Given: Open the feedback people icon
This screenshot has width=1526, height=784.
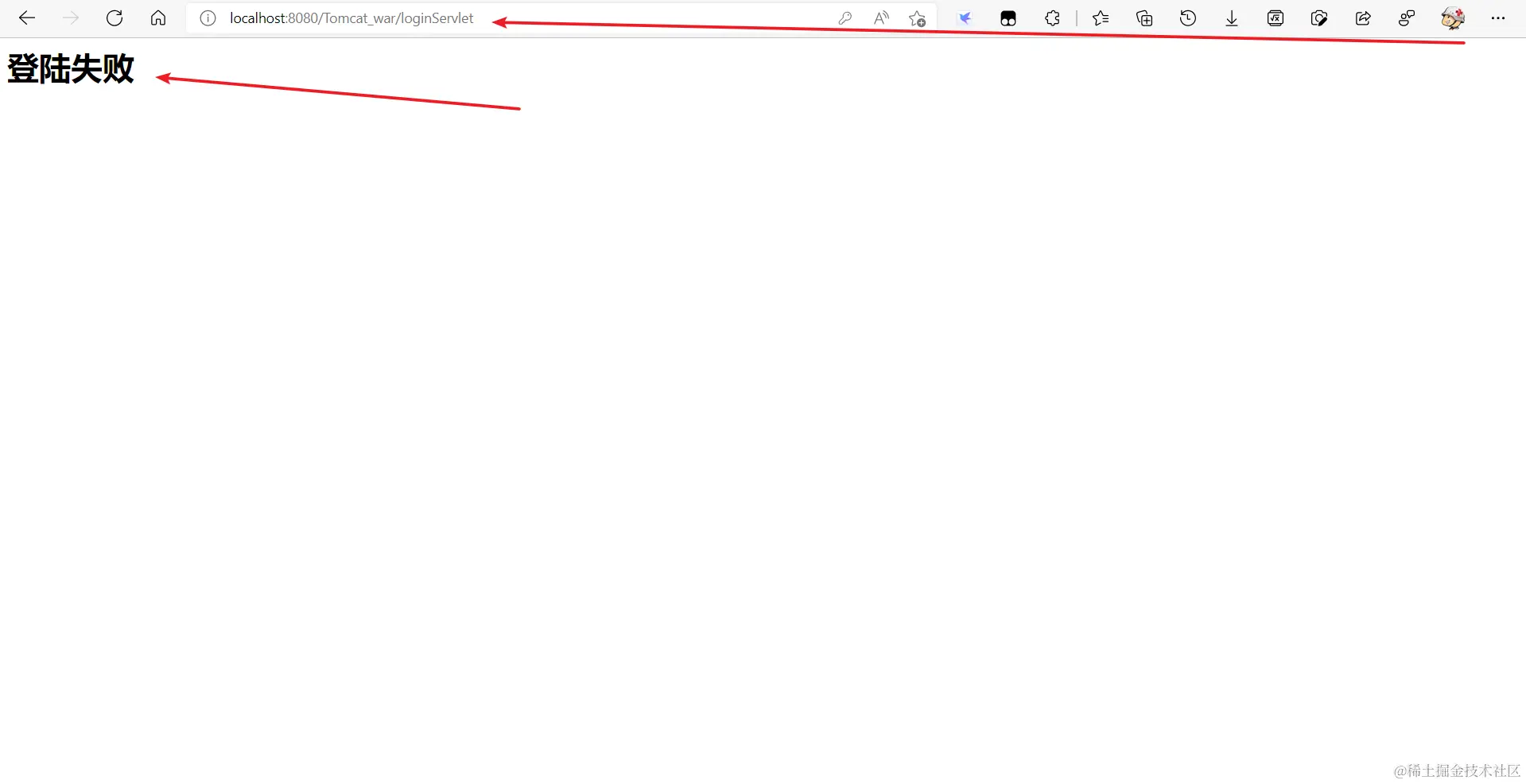Looking at the screenshot, I should (1407, 18).
